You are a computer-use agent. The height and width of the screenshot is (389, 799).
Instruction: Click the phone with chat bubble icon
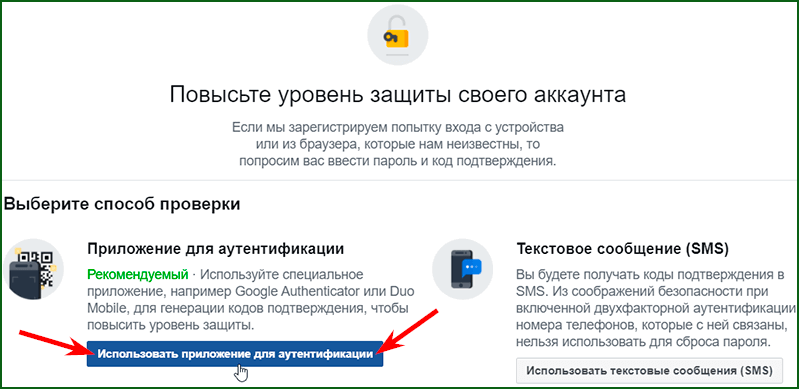(463, 269)
